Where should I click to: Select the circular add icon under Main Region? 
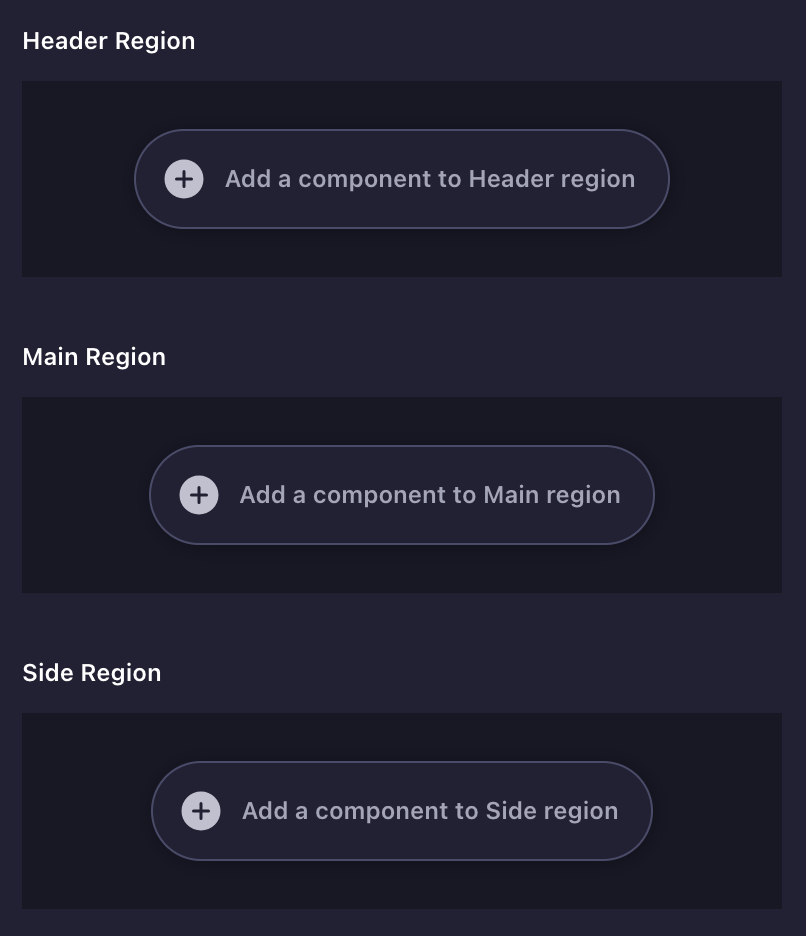point(198,495)
